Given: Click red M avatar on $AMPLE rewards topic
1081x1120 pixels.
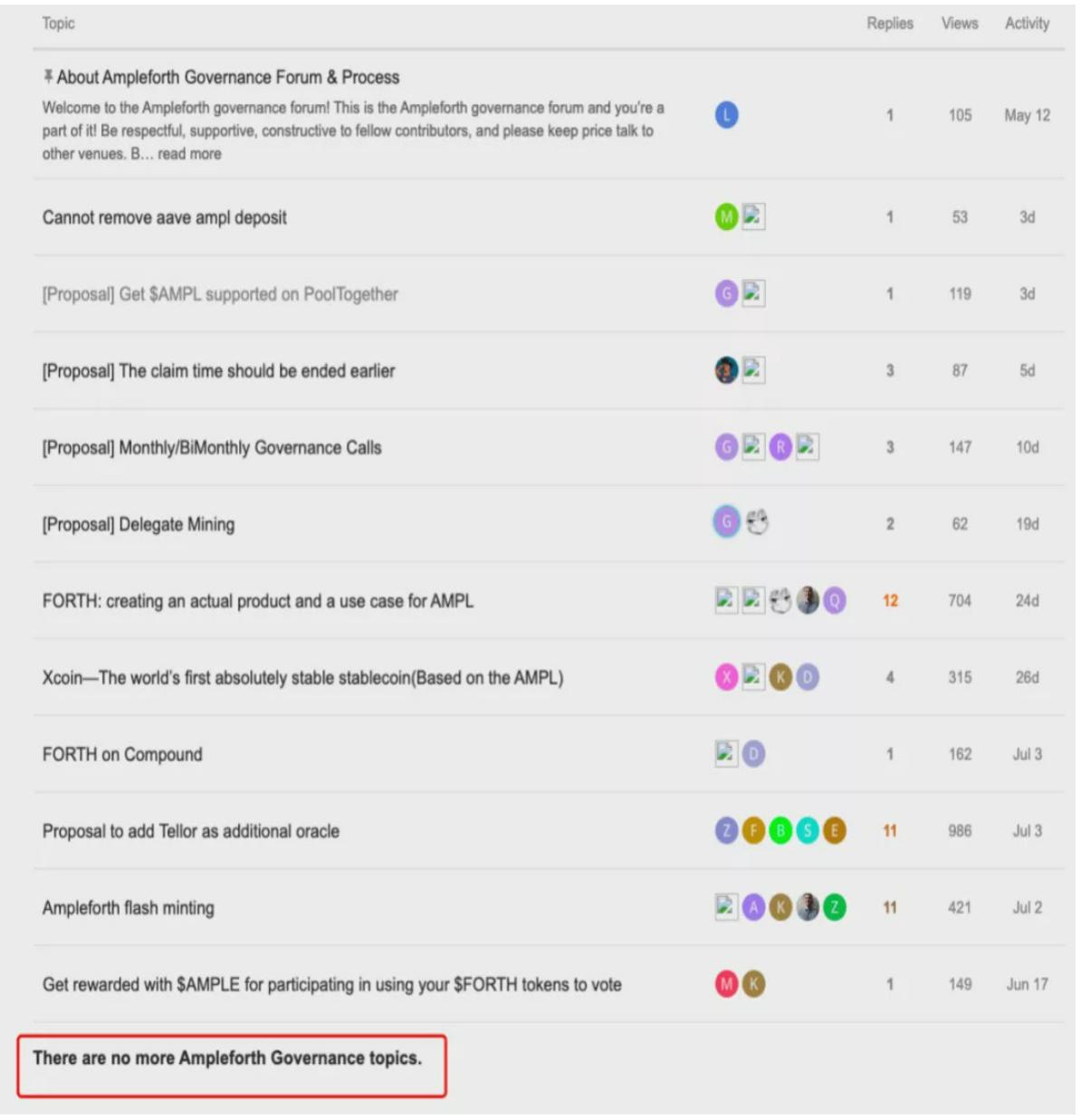Looking at the screenshot, I should 726,984.
